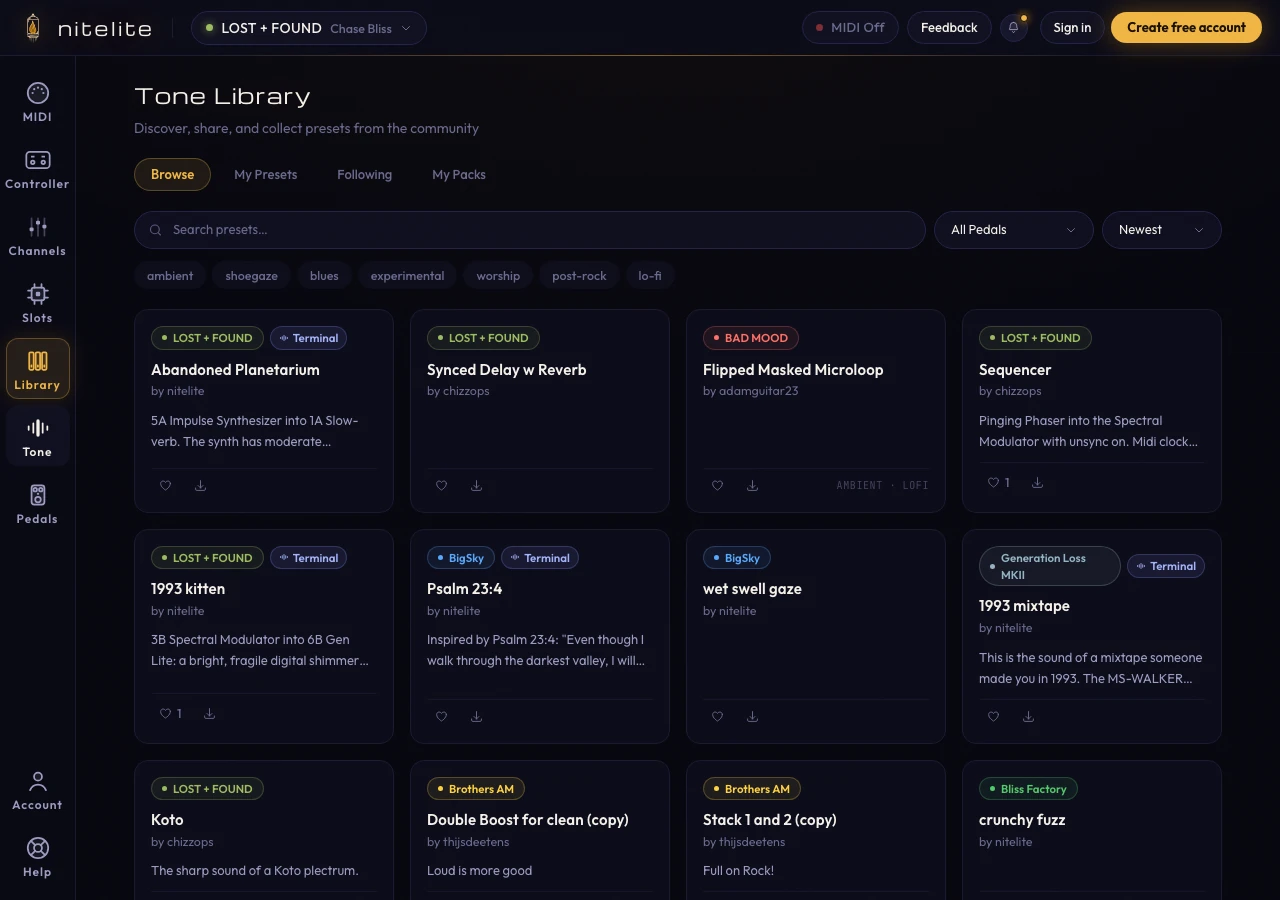Download the 1993 mixtape preset
This screenshot has width=1280, height=900.
[1028, 717]
